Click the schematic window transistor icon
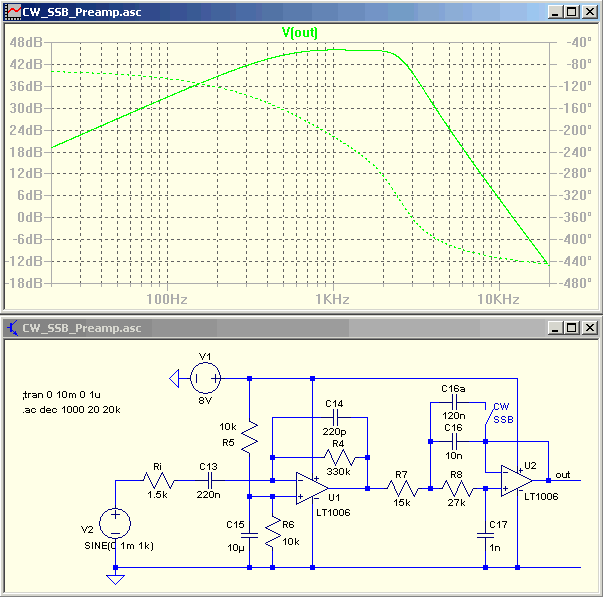603x597 pixels. click(x=12, y=328)
